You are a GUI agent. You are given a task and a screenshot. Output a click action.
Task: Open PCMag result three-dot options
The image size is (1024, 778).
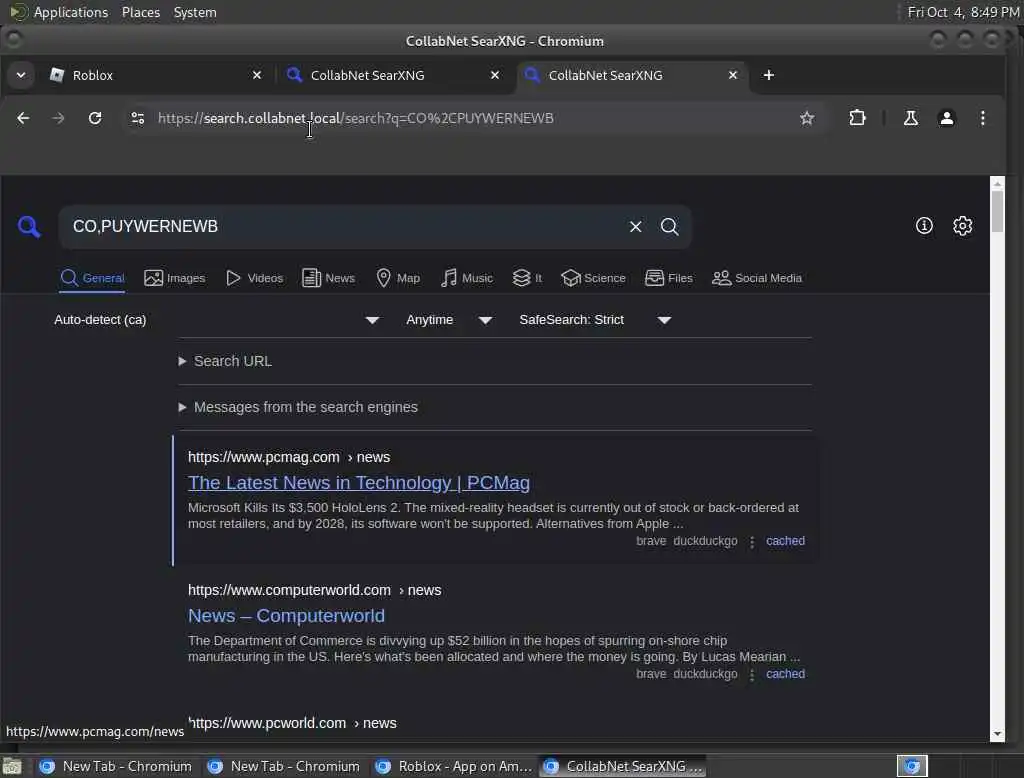coord(752,542)
